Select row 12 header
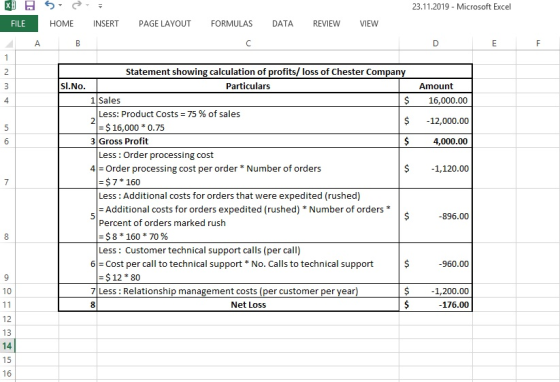The image size is (560, 382). (x=8, y=318)
